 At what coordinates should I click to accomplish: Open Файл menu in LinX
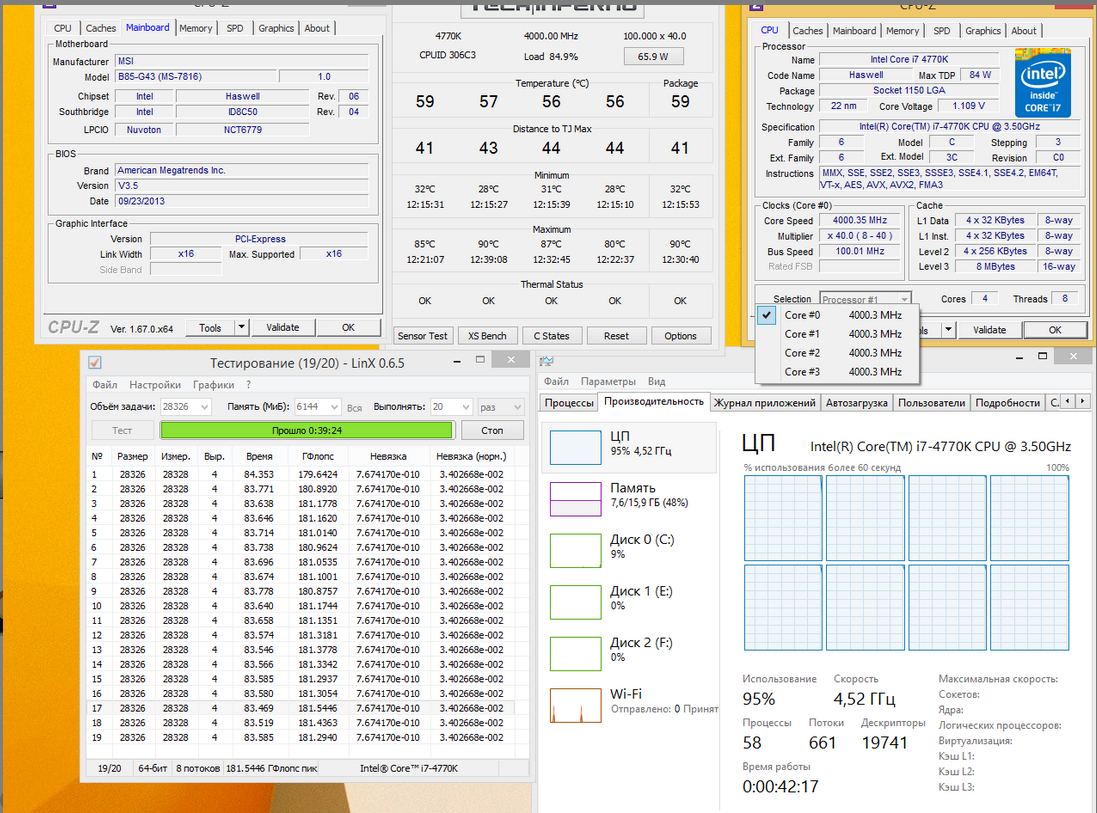[105, 385]
